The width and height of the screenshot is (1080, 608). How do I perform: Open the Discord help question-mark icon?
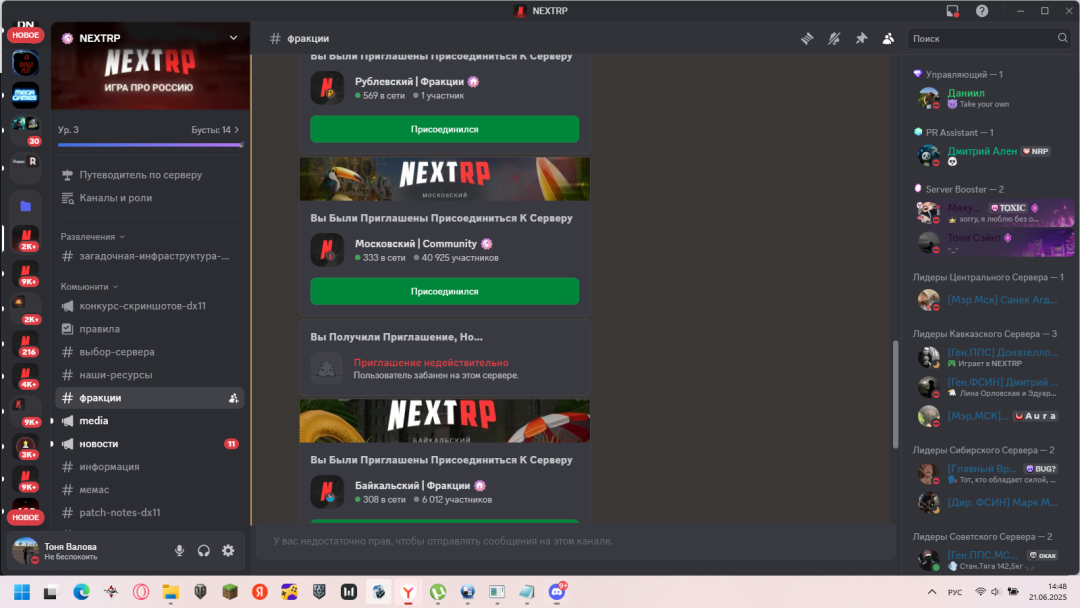(x=982, y=11)
